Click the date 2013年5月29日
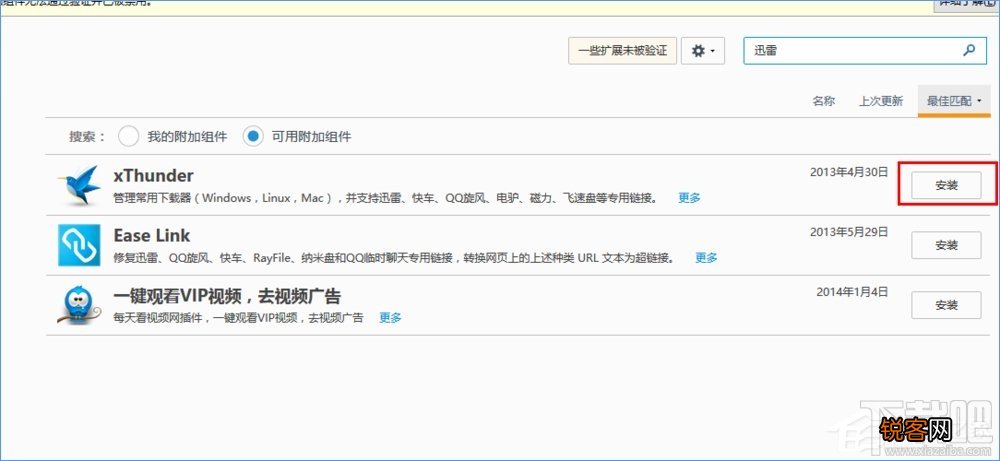 point(849,232)
